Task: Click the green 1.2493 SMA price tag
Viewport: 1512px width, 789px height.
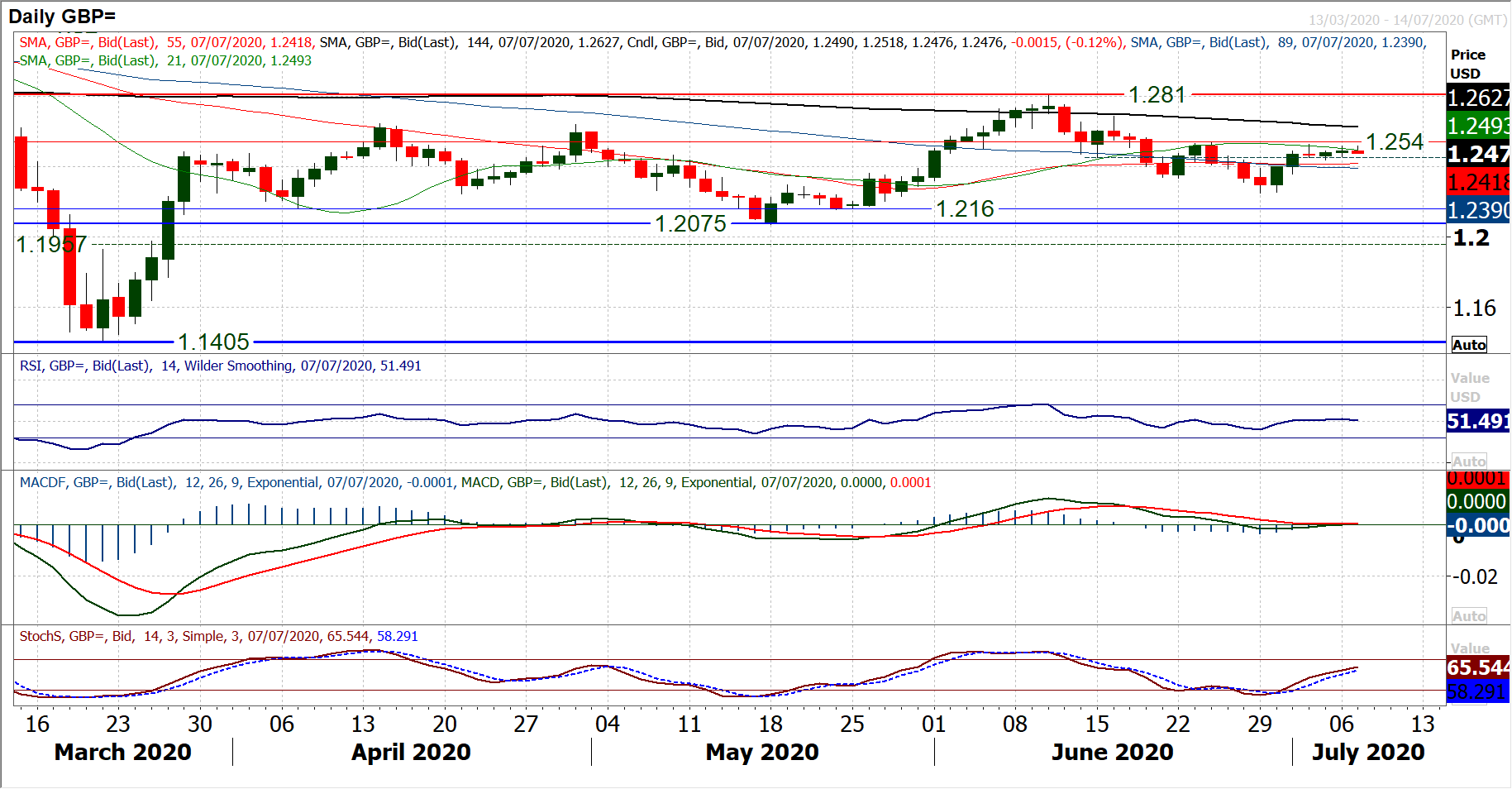Action: click(1477, 127)
